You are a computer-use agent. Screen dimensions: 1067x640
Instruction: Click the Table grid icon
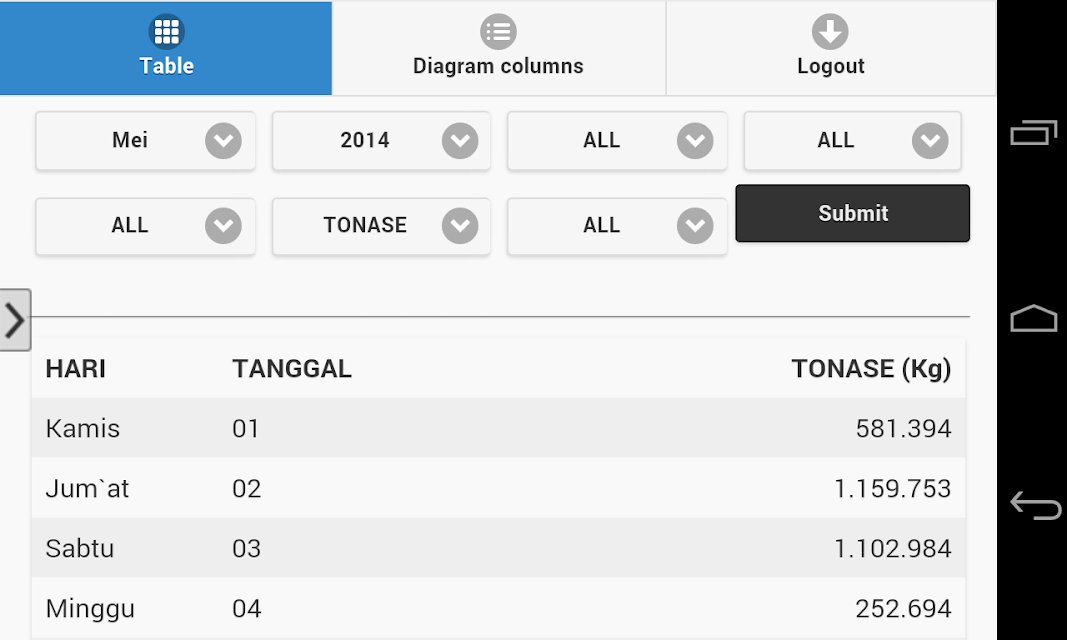coord(166,31)
